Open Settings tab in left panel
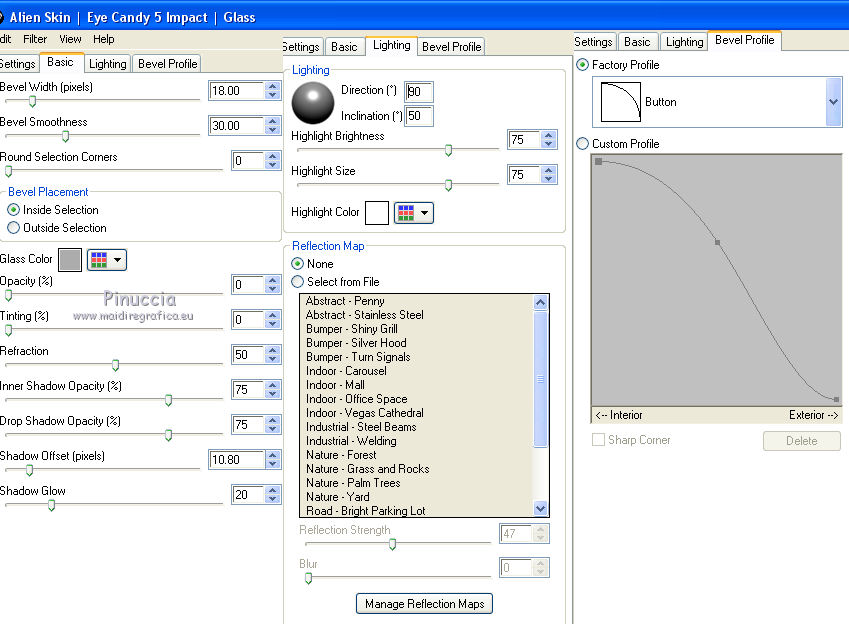 (18, 64)
